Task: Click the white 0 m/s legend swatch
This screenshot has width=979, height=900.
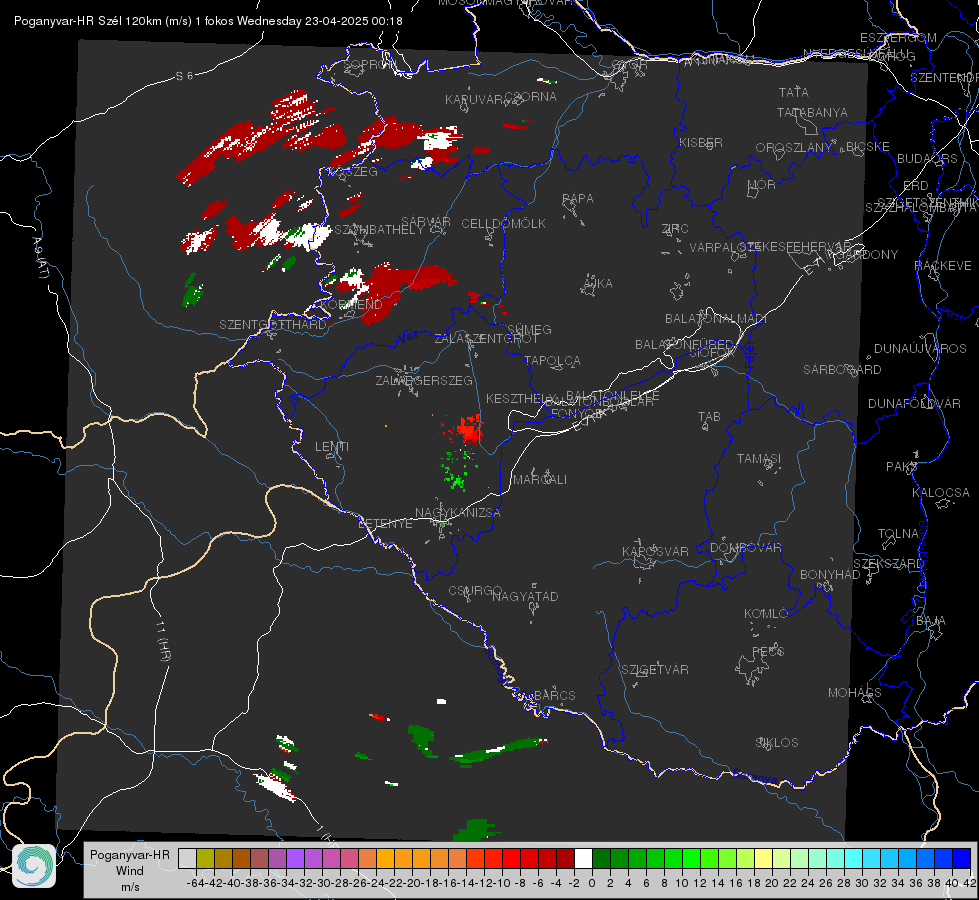Action: pos(583,859)
